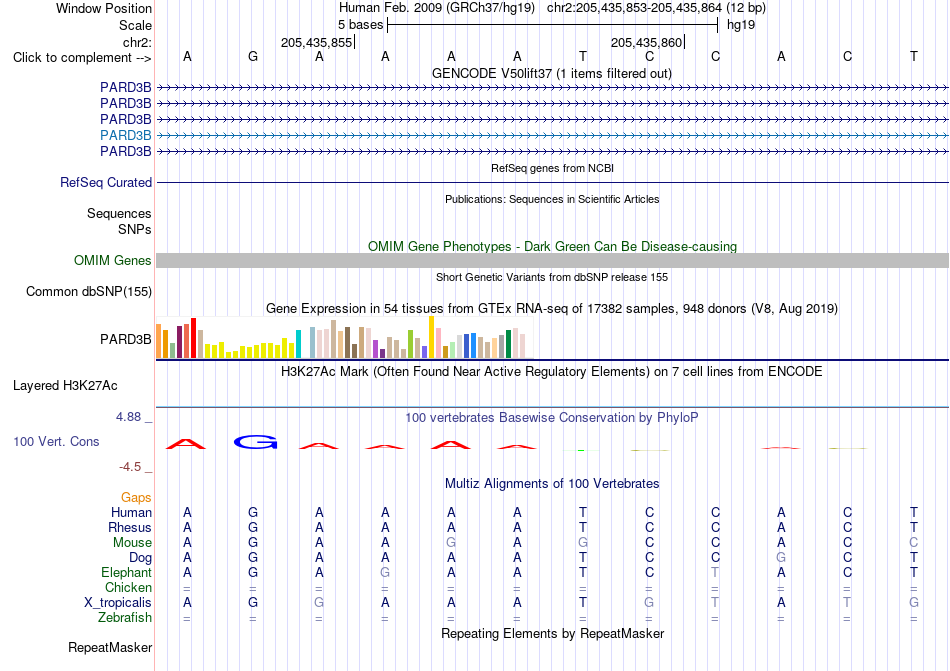
Task: Click the Layered H3K27Ac track label
Action: click(65, 386)
